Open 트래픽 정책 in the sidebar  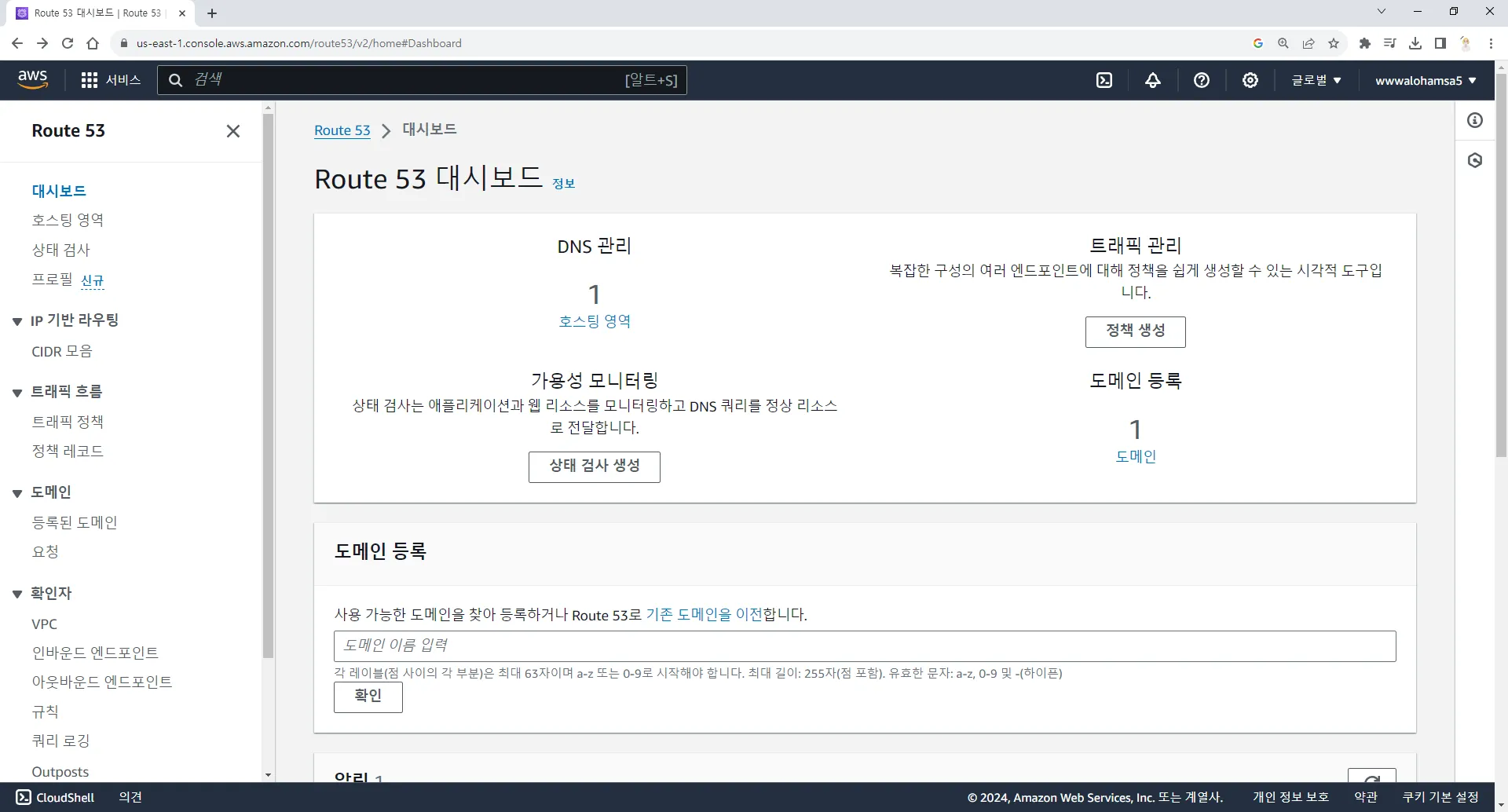point(68,422)
